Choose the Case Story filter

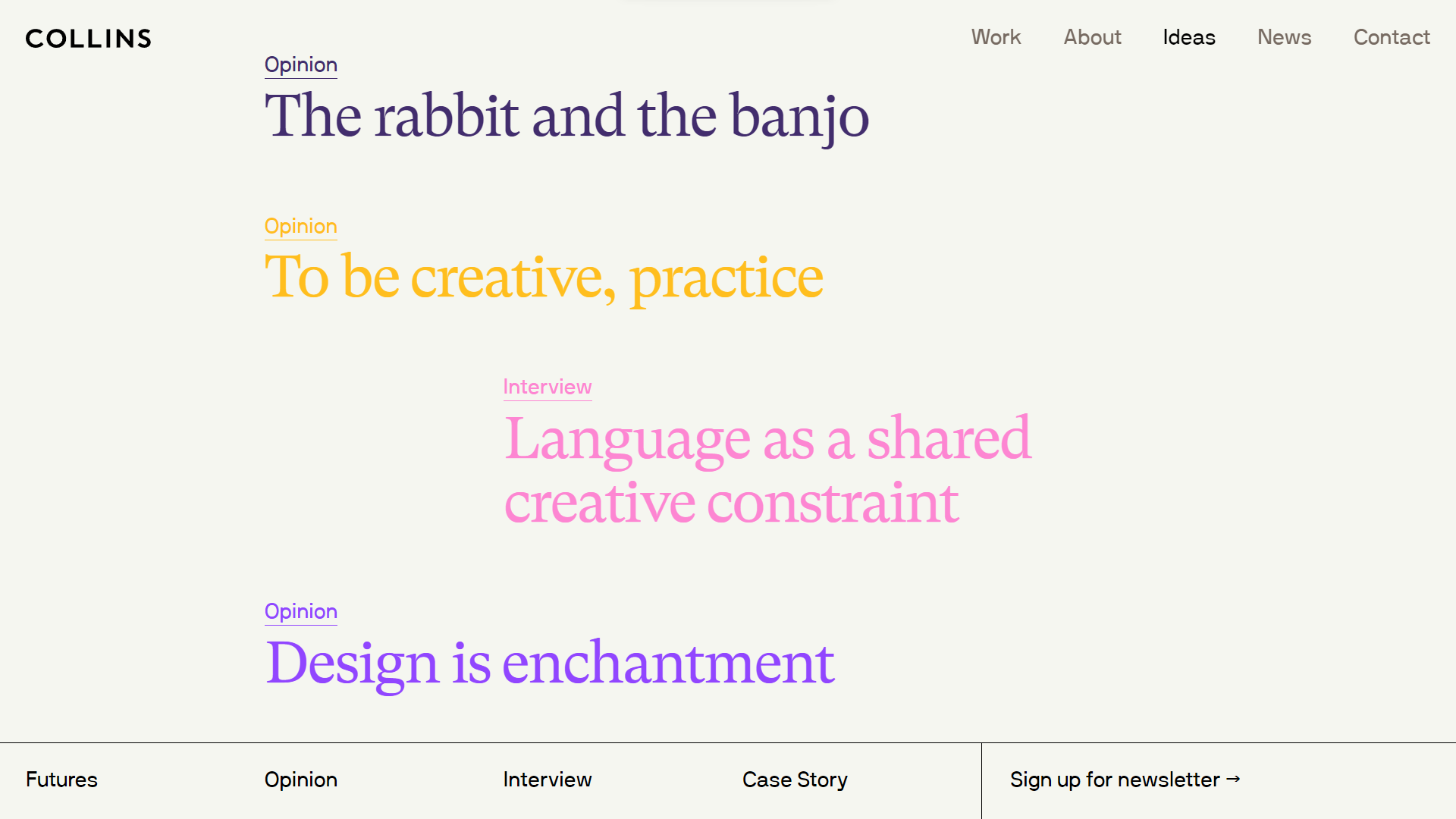[795, 780]
